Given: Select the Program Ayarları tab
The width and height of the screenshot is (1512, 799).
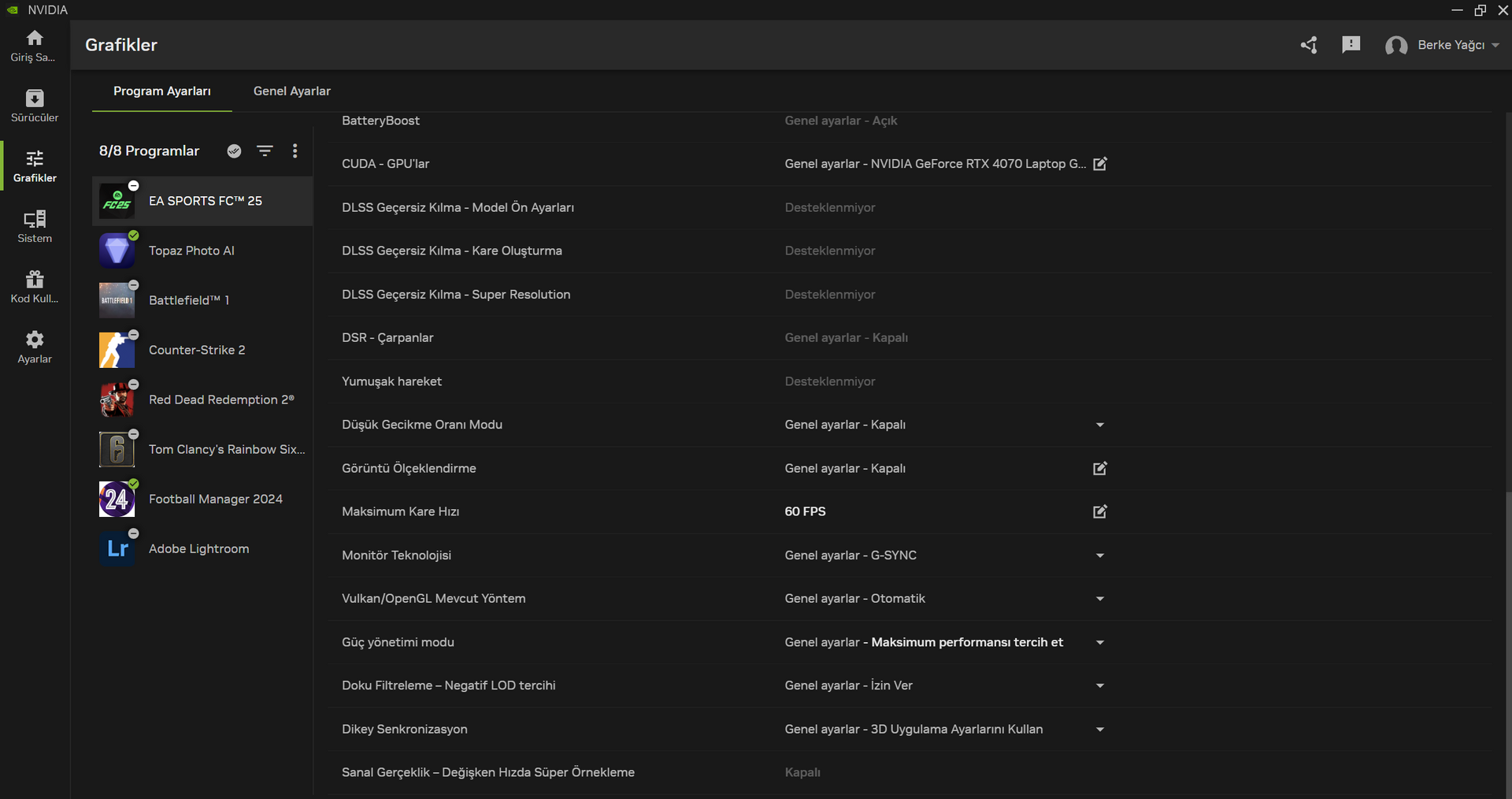Looking at the screenshot, I should 162,91.
